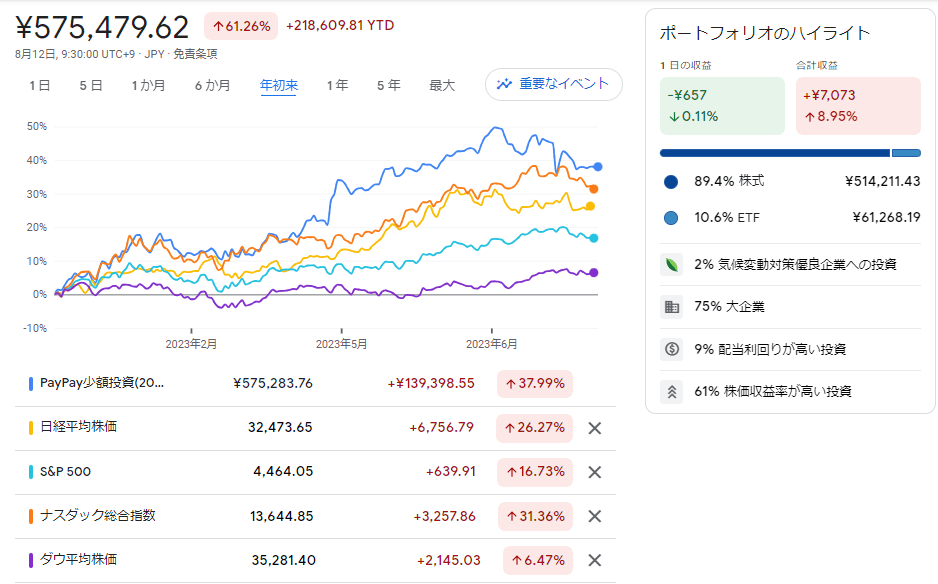This screenshot has height=584, width=938.
Task: Open the 免責条項 disclaimer link
Action: coord(195,54)
